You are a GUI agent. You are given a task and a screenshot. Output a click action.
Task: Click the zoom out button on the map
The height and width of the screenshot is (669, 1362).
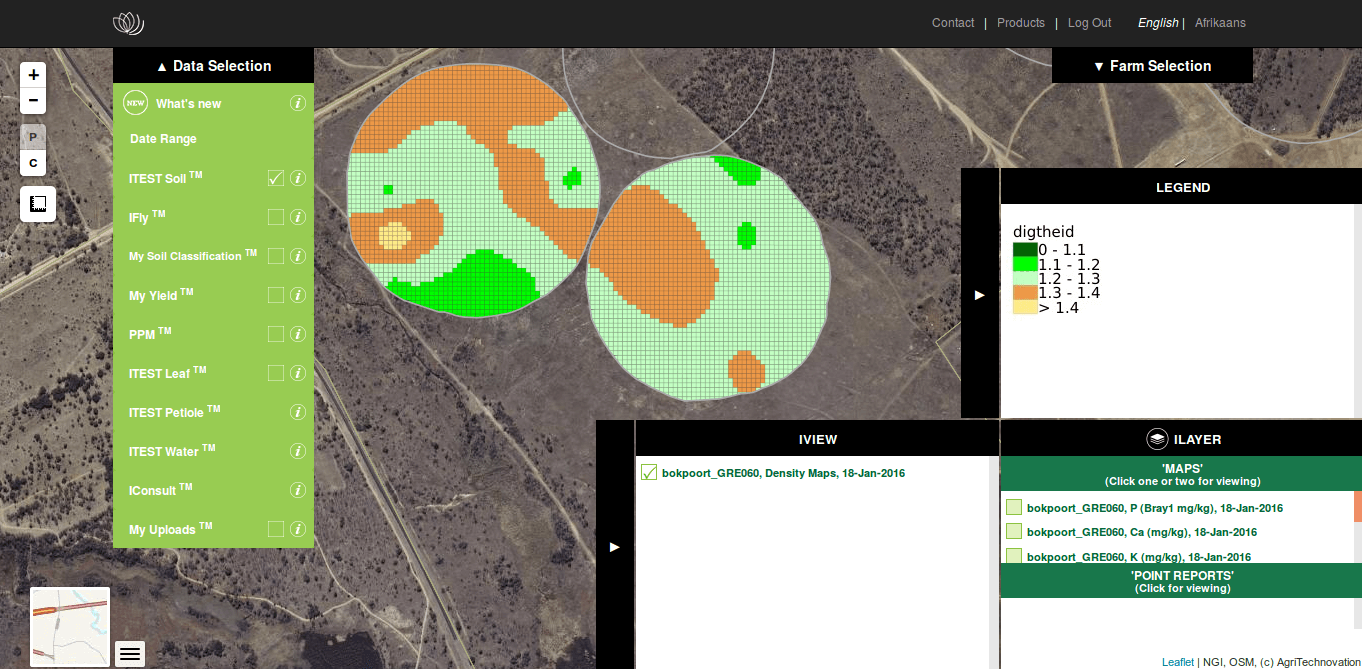[x=33, y=100]
